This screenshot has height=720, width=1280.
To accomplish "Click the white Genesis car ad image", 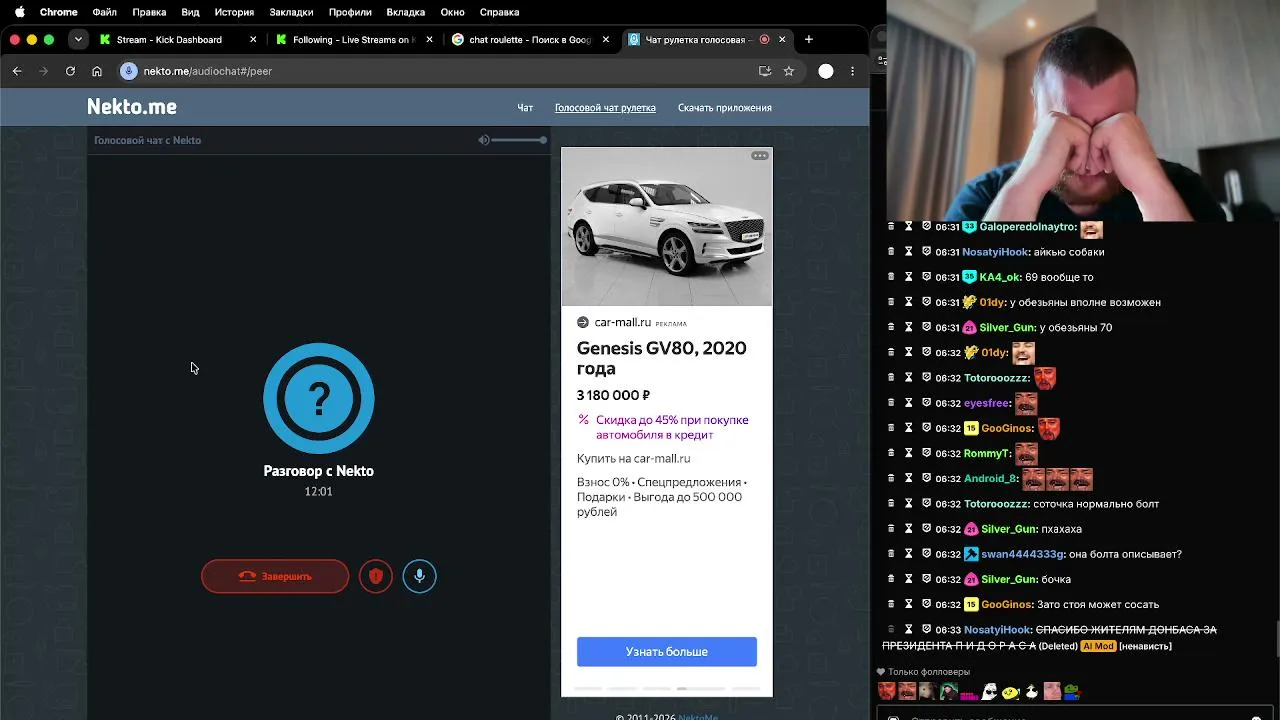I will pos(667,227).
